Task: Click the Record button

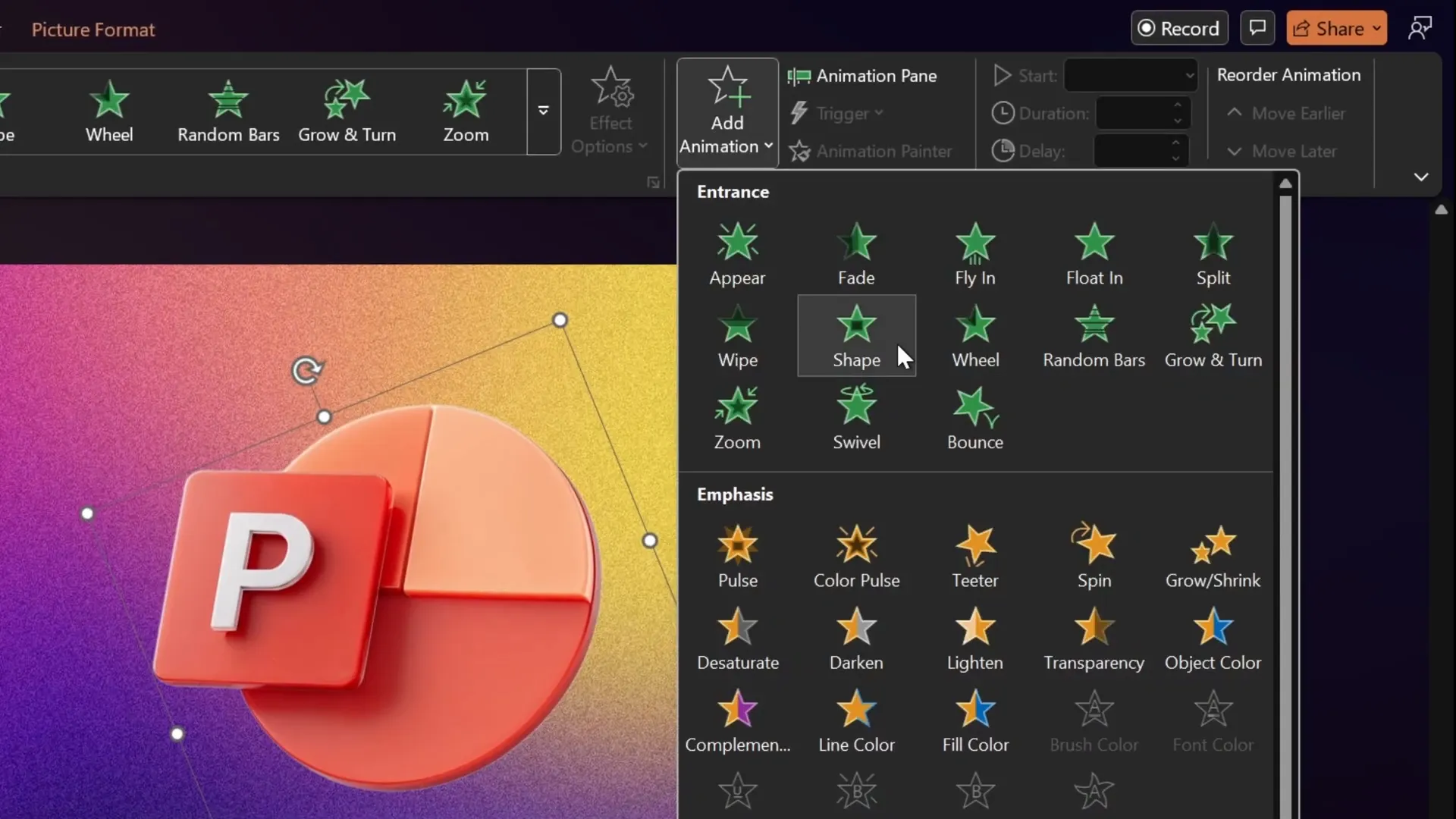Action: (1179, 28)
